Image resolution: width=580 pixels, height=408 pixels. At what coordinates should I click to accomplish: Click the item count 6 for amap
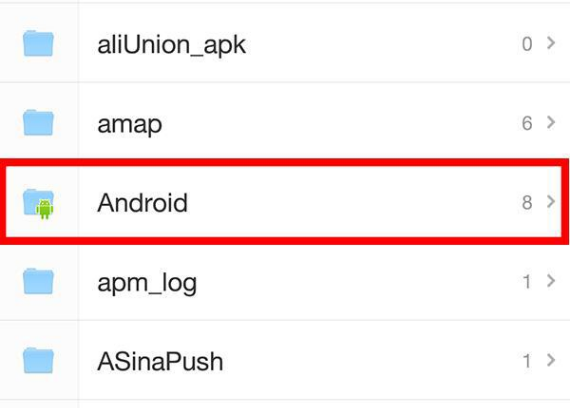tap(527, 123)
